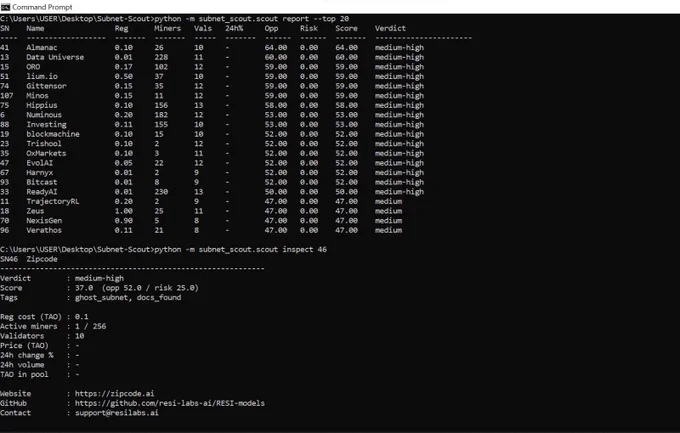The image size is (680, 433).
Task: Click the GitHub URL for RESI-models
Action: [x=170, y=403]
